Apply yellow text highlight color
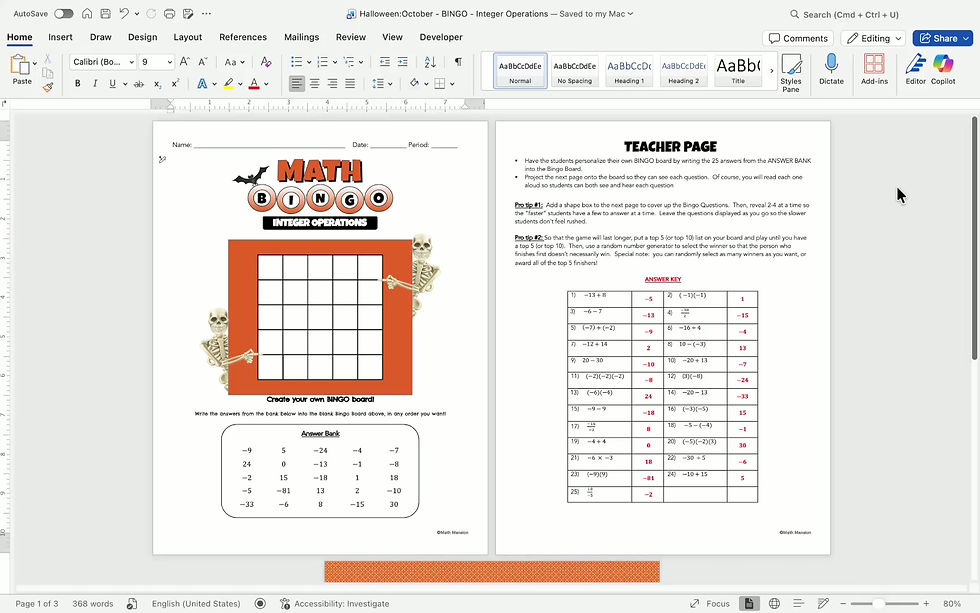The image size is (980, 613). 228,84
